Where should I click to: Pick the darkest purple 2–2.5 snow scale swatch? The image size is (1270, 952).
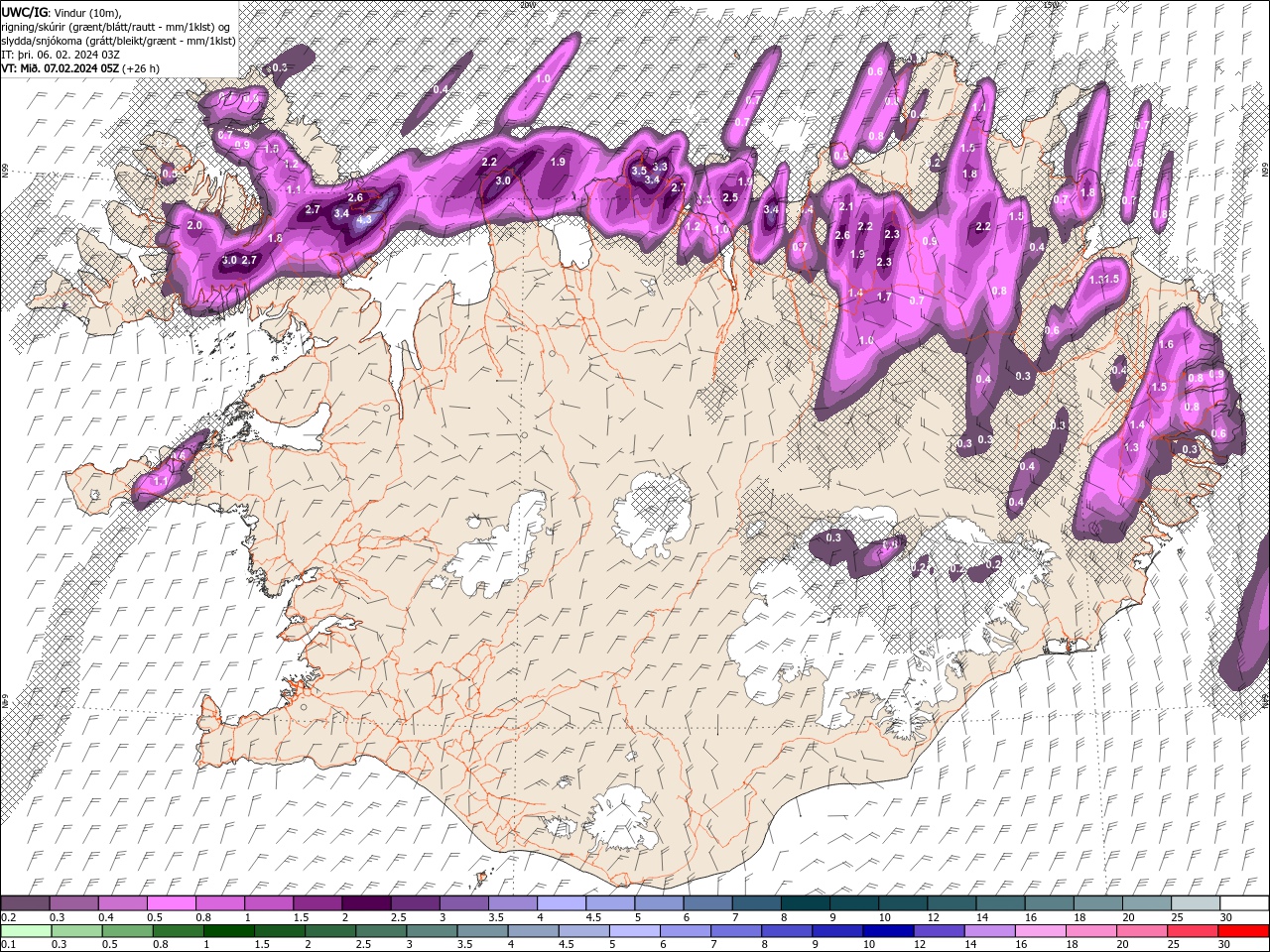365,902
